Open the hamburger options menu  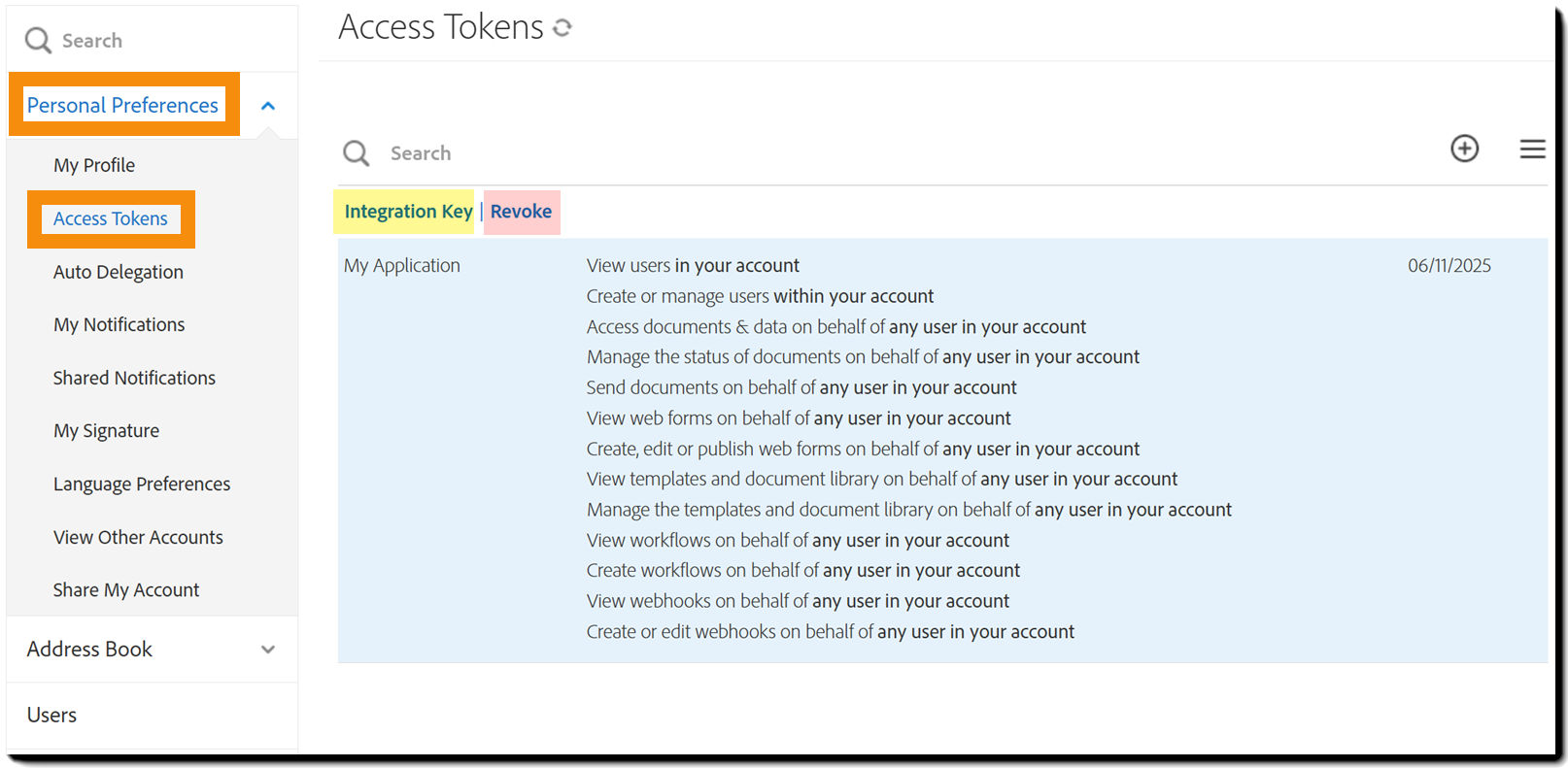click(x=1532, y=149)
